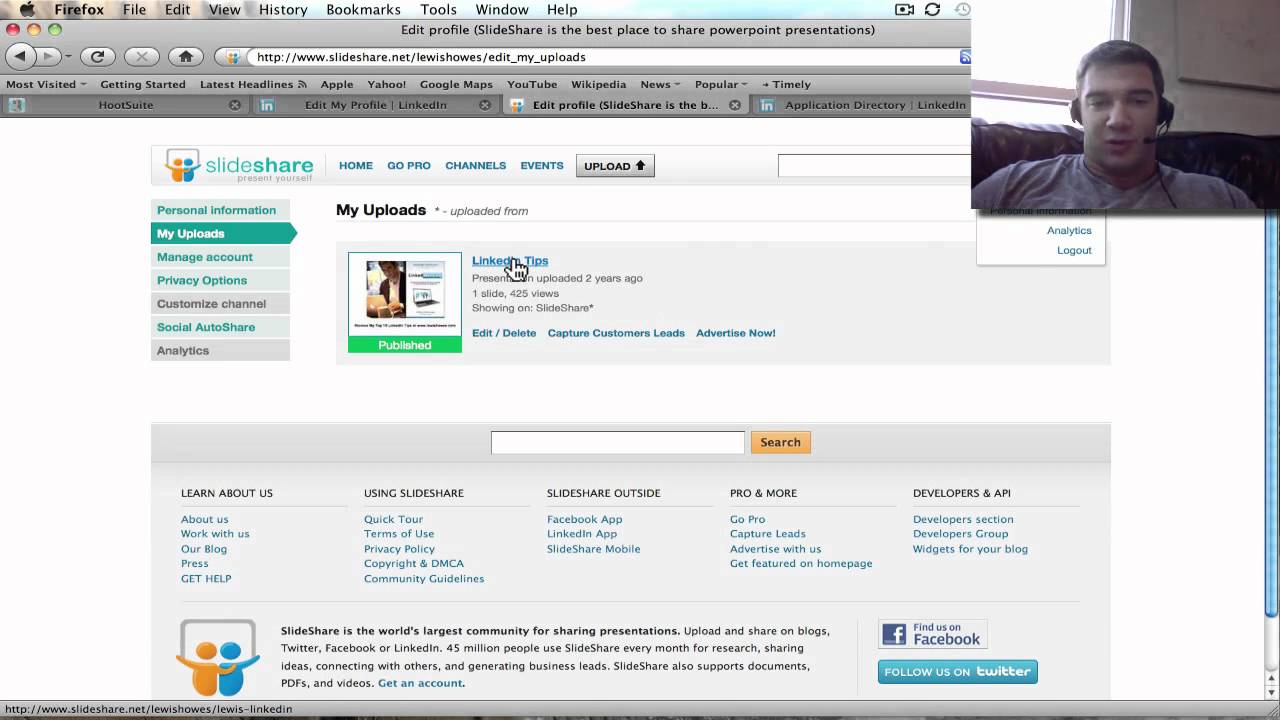Open the Facebook App footer link
Image resolution: width=1280 pixels, height=720 pixels.
click(x=584, y=519)
